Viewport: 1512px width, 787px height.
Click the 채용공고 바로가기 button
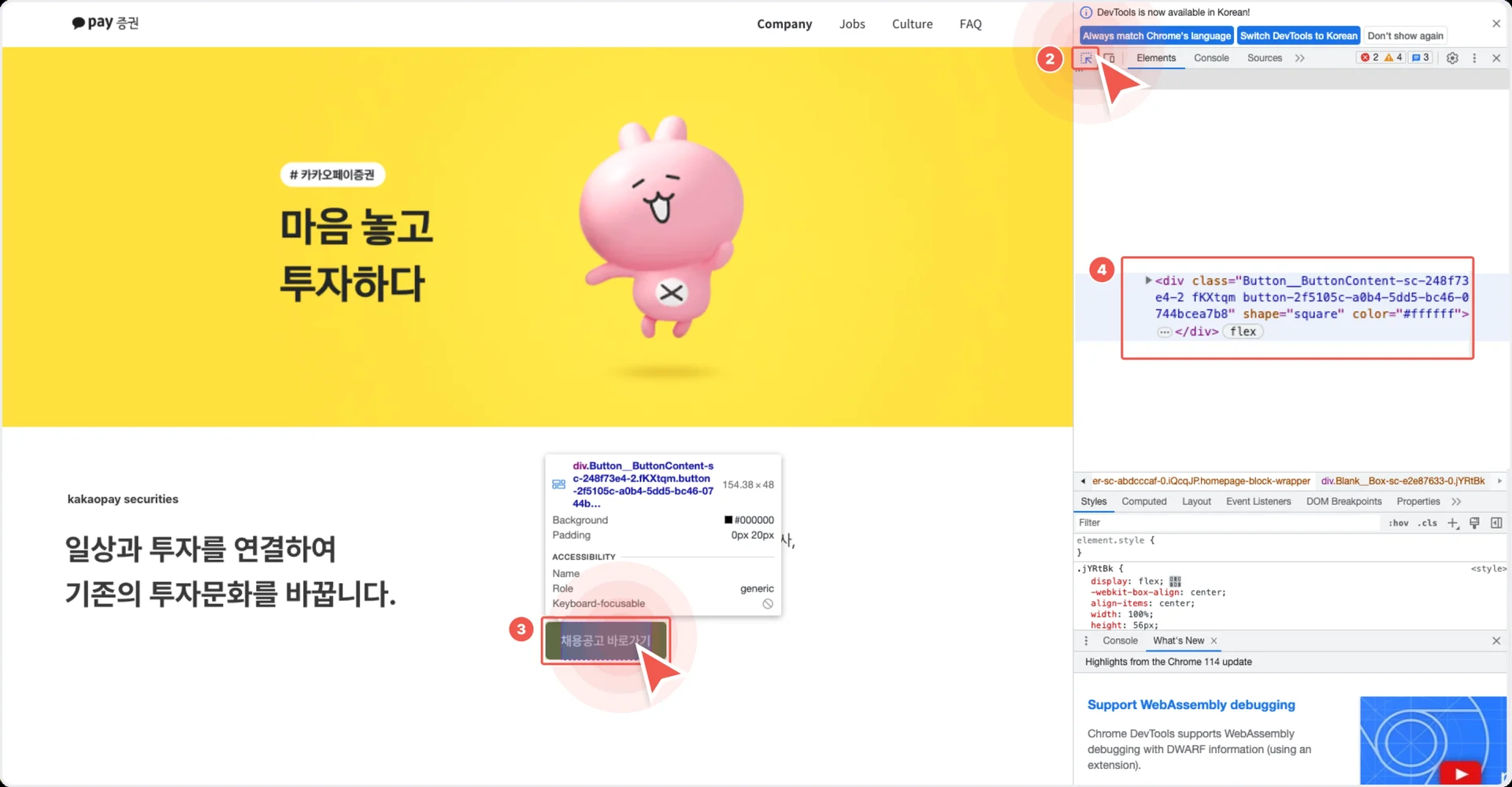coord(606,640)
